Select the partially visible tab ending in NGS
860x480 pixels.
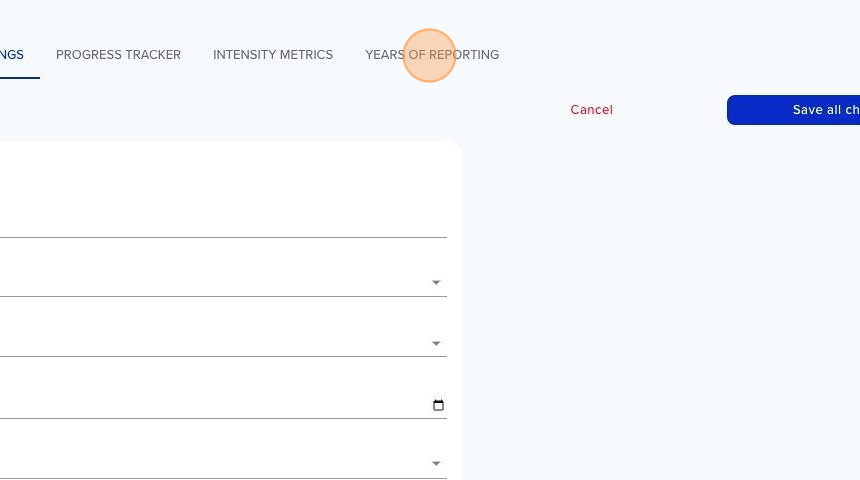[x=12, y=55]
